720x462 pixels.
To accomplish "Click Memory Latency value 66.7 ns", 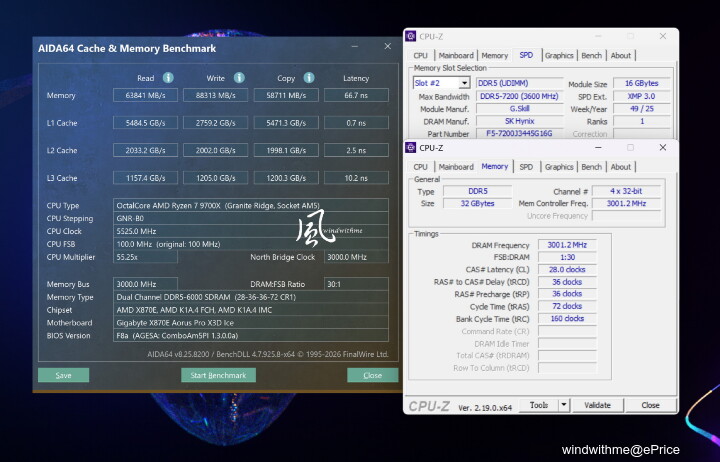I will click(x=356, y=95).
